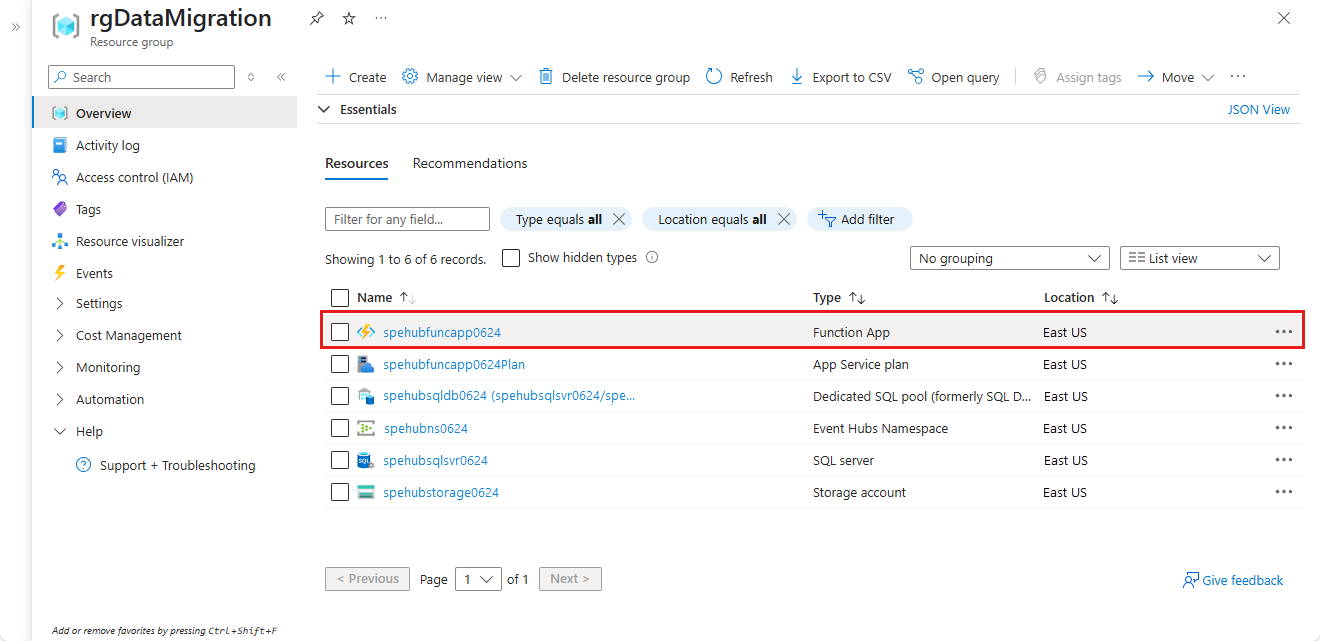The width and height of the screenshot is (1320, 641).
Task: Click Open query in the toolbar
Action: tap(954, 77)
